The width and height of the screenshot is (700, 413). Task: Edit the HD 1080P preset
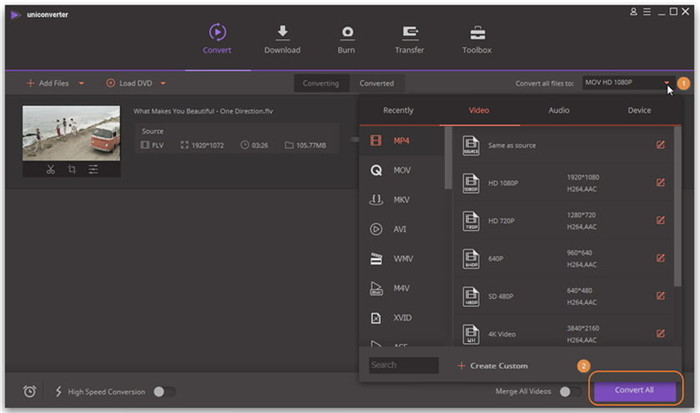coord(660,182)
